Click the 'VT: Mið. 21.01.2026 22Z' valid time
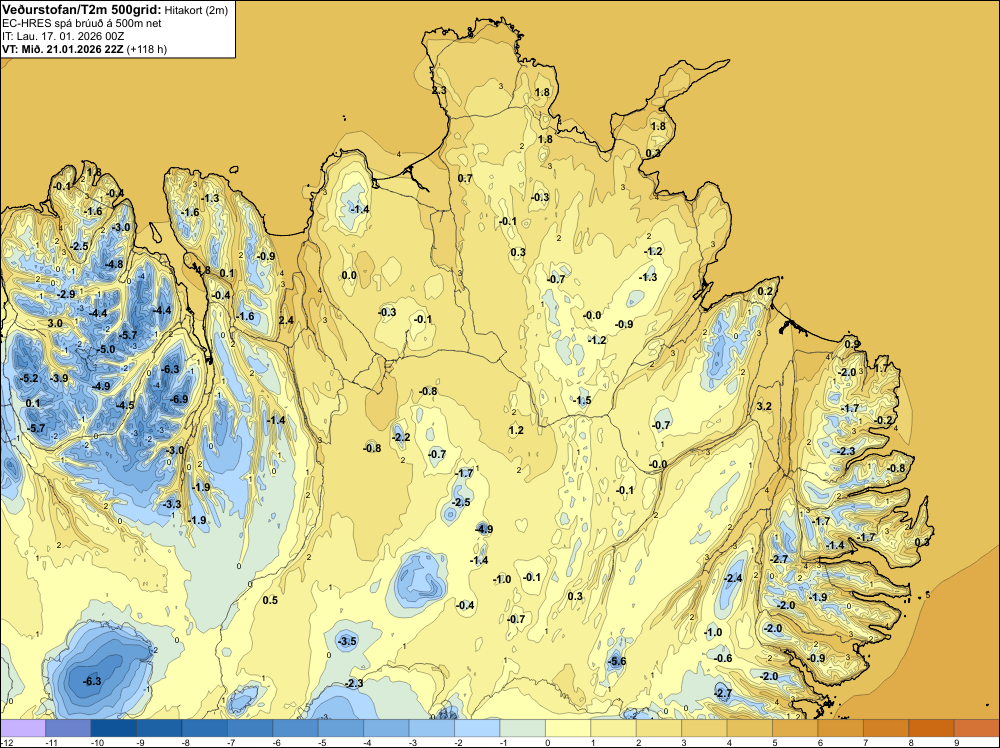The width and height of the screenshot is (1000, 748). coord(63,49)
